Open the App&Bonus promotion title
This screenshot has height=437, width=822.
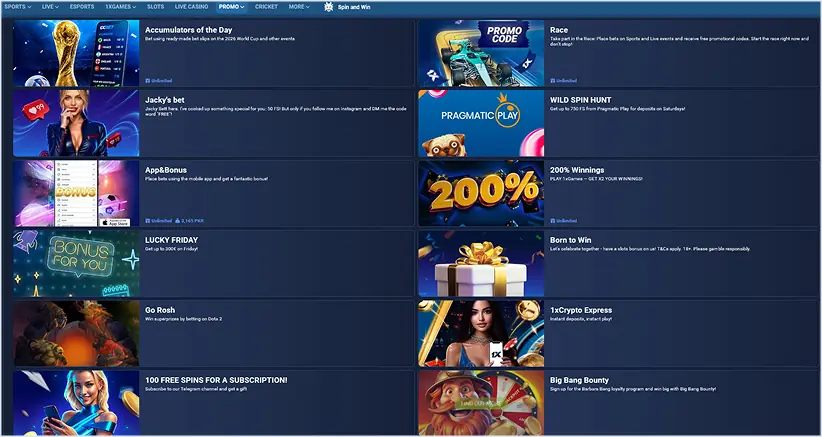(x=166, y=170)
